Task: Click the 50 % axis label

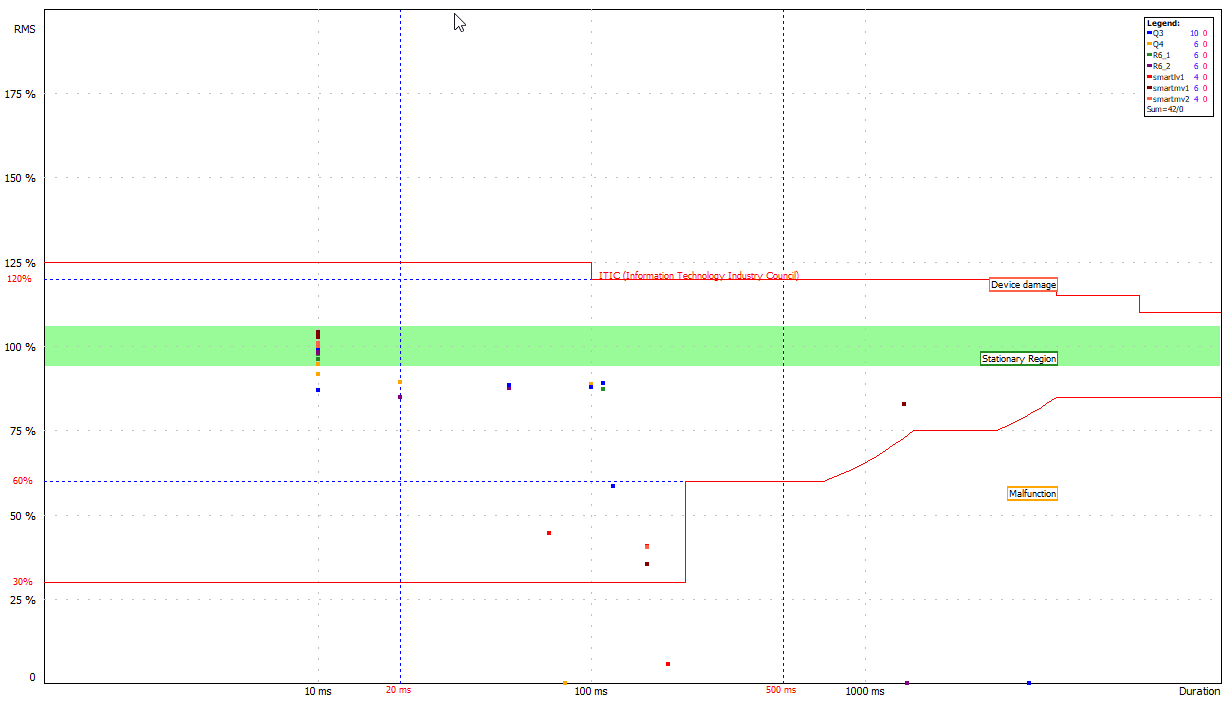Action: (24, 516)
